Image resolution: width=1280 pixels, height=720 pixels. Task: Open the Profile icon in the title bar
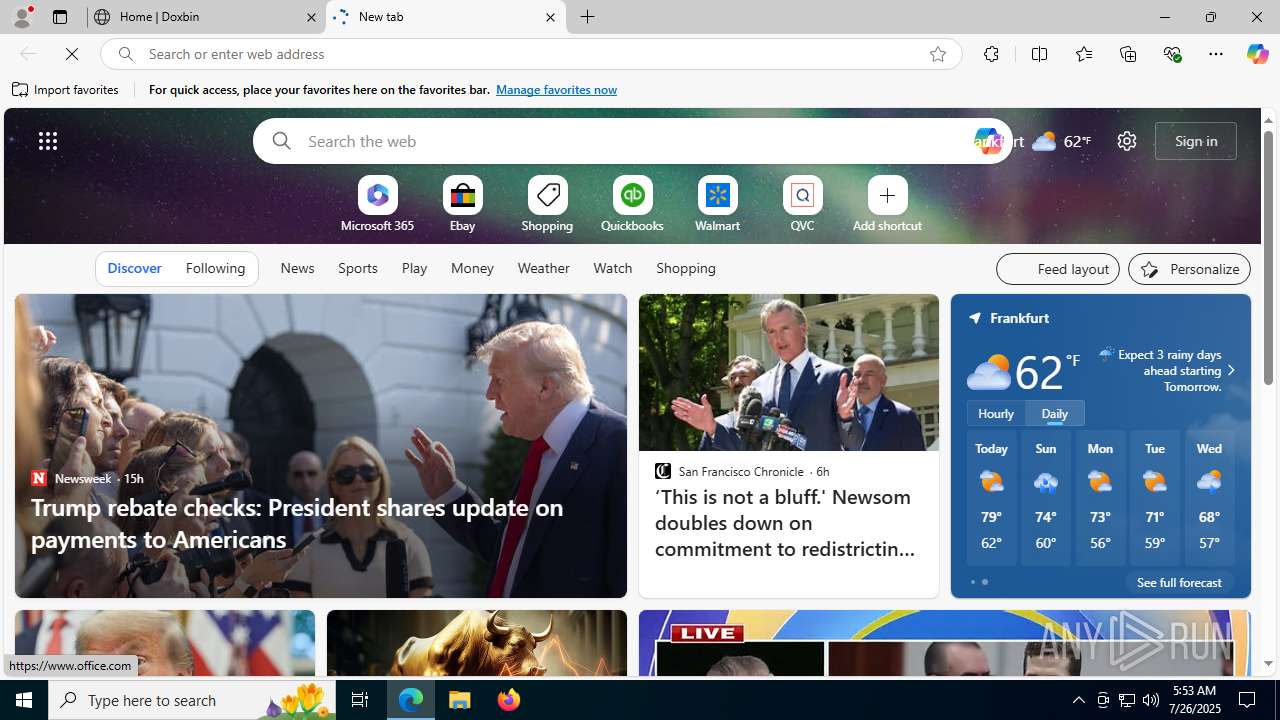pos(21,17)
